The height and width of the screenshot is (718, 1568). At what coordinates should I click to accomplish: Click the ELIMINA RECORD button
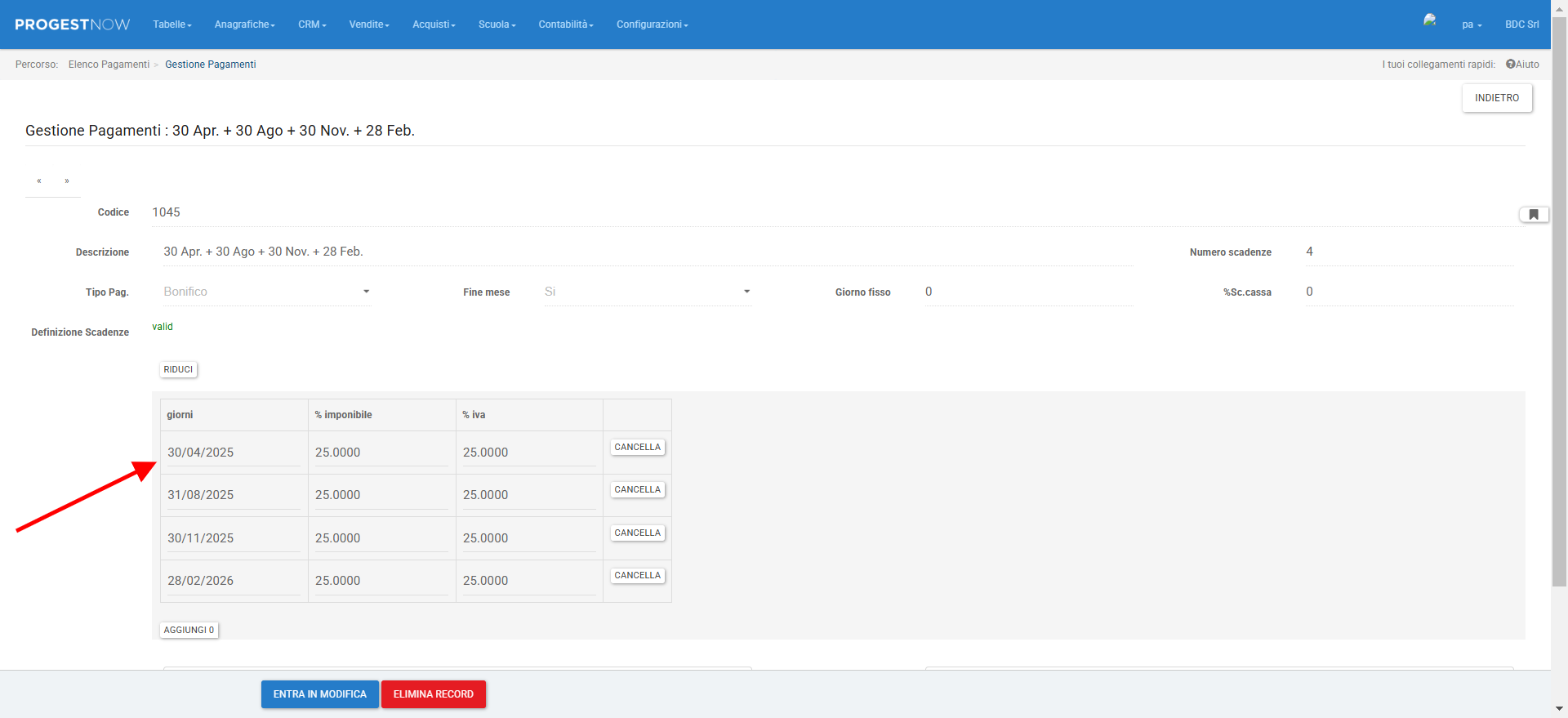pyautogui.click(x=433, y=694)
